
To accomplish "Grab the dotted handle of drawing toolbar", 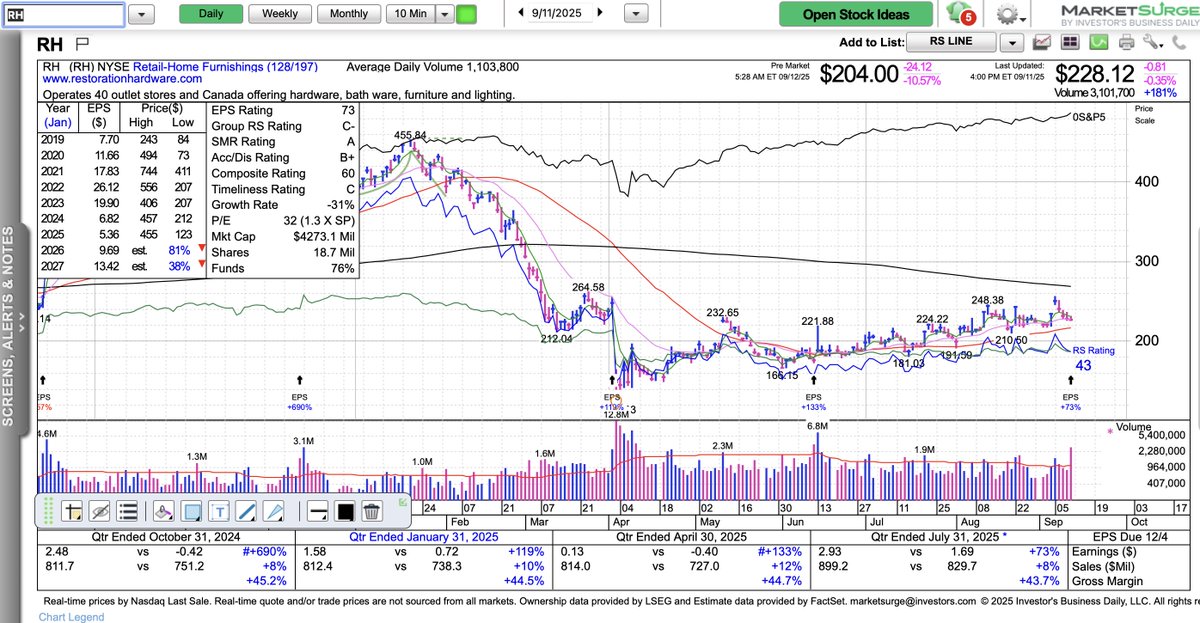I will click(47, 511).
